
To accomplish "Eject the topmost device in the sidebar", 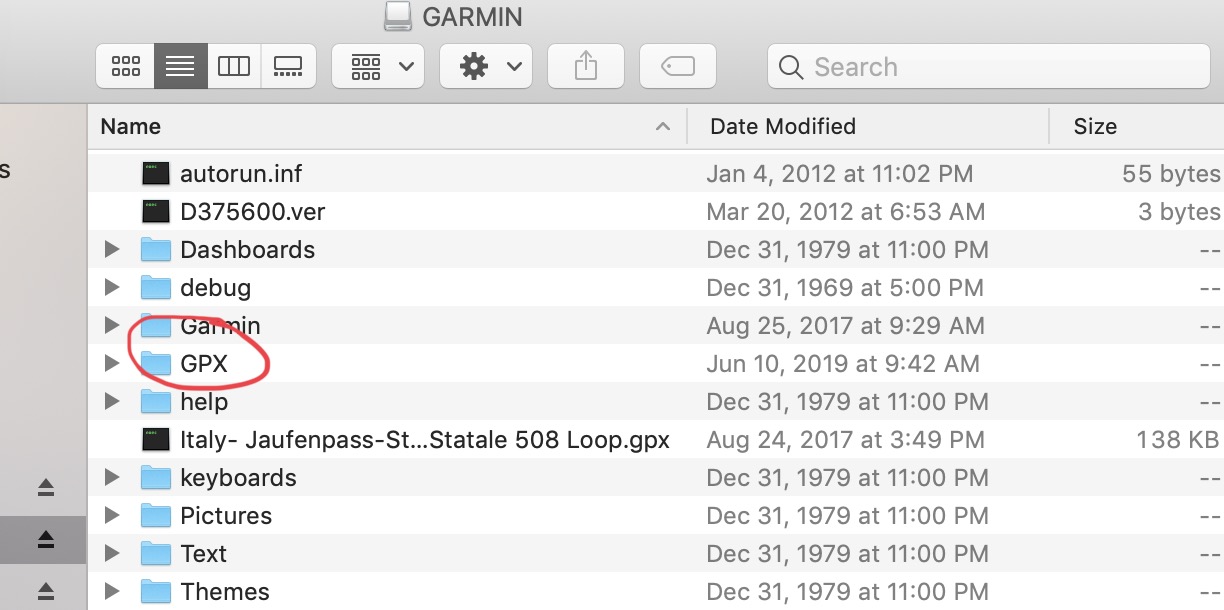I will [44, 488].
